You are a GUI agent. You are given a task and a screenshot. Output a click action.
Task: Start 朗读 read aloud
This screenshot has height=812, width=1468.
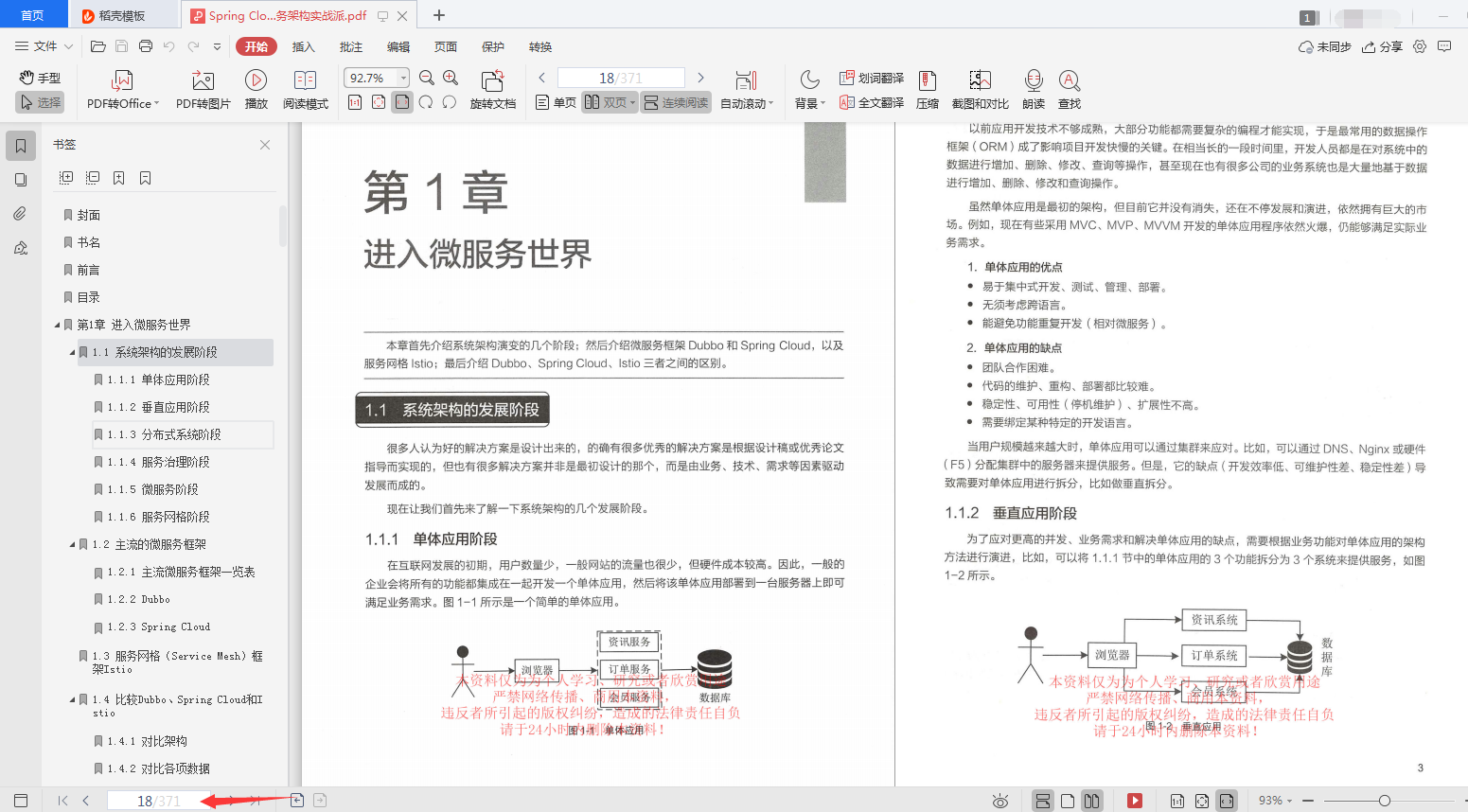coord(1034,90)
